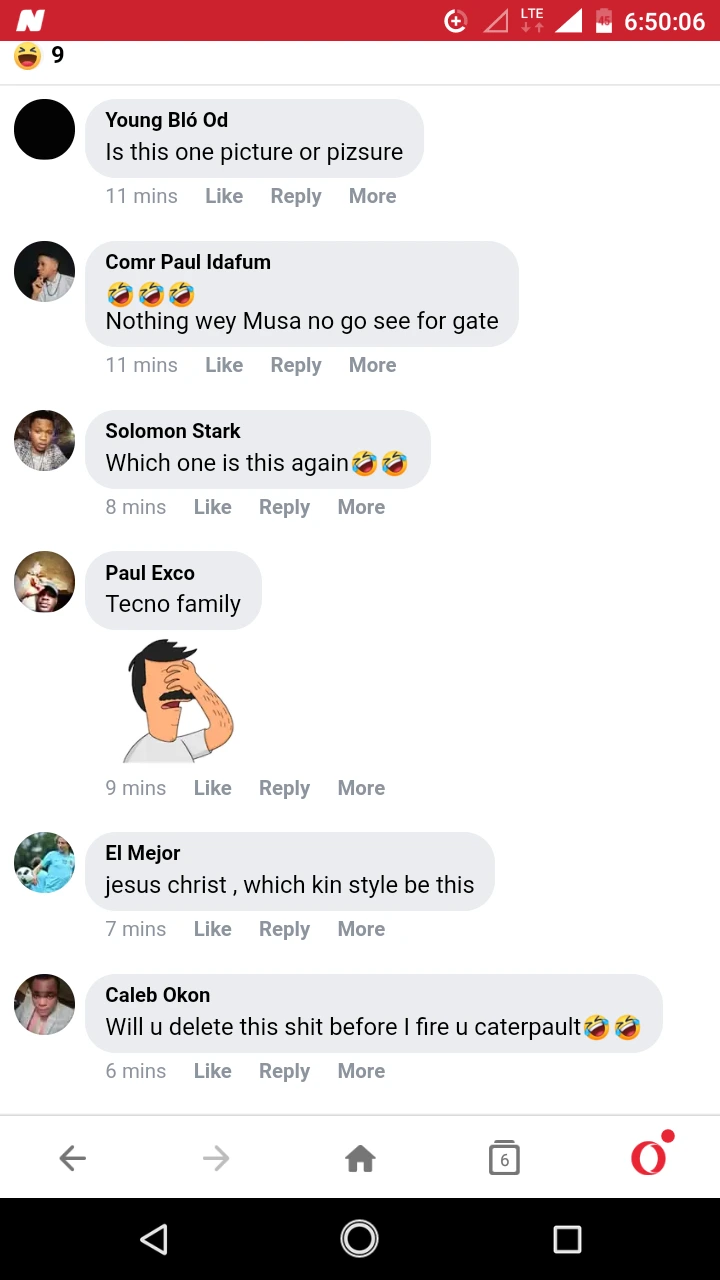720x1280 pixels.
Task: Reply to Caleb Okon's comment
Action: click(284, 1071)
